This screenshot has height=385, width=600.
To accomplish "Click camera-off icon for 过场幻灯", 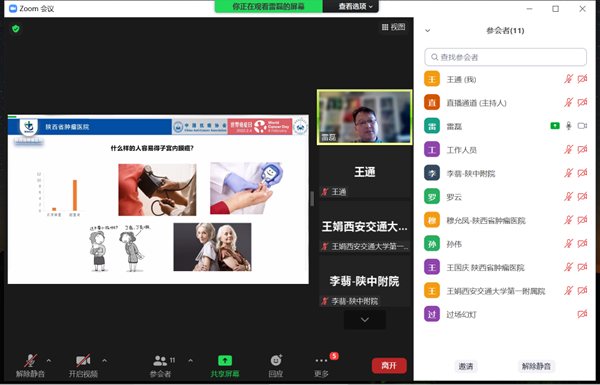I will 582,314.
